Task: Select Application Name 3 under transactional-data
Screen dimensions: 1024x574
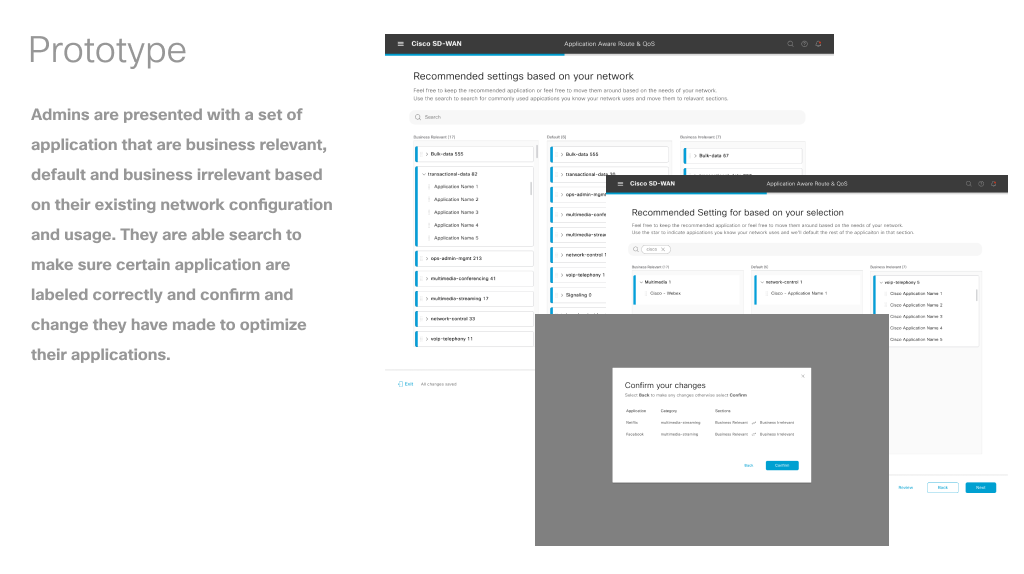Action: (456, 212)
